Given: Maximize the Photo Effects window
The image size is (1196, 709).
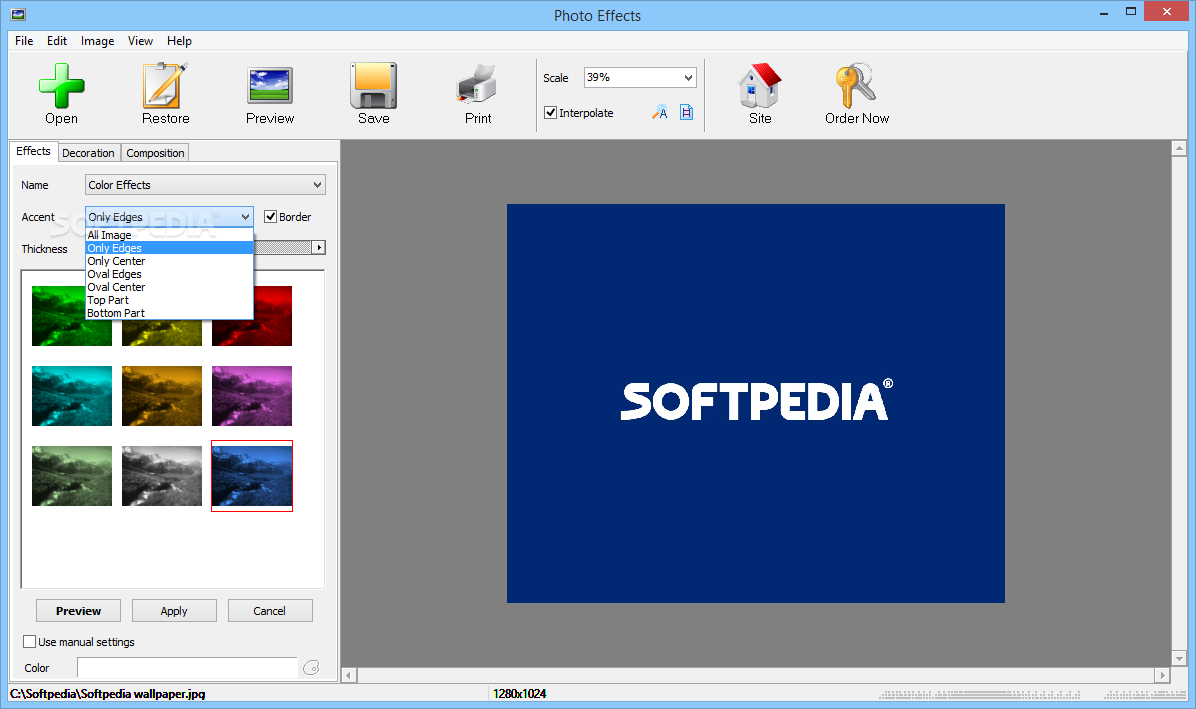Looking at the screenshot, I should click(x=1131, y=12).
